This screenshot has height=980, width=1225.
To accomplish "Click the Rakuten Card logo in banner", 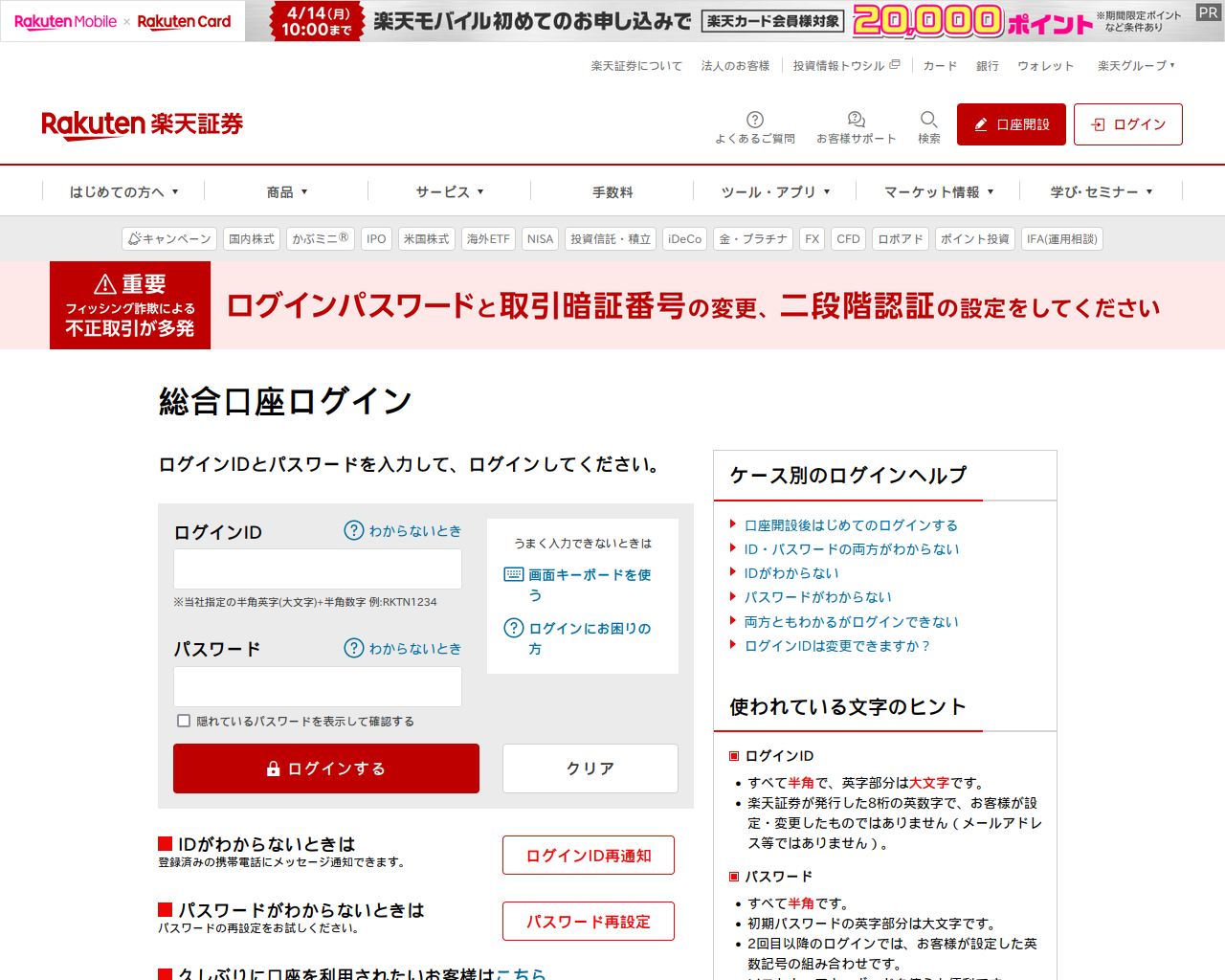I will (x=184, y=21).
